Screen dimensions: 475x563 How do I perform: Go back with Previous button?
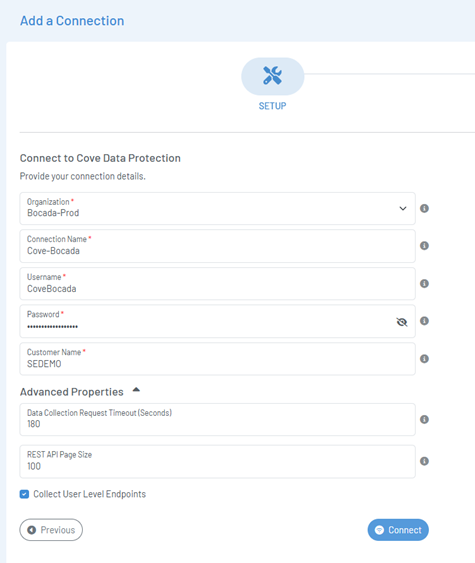(51, 530)
